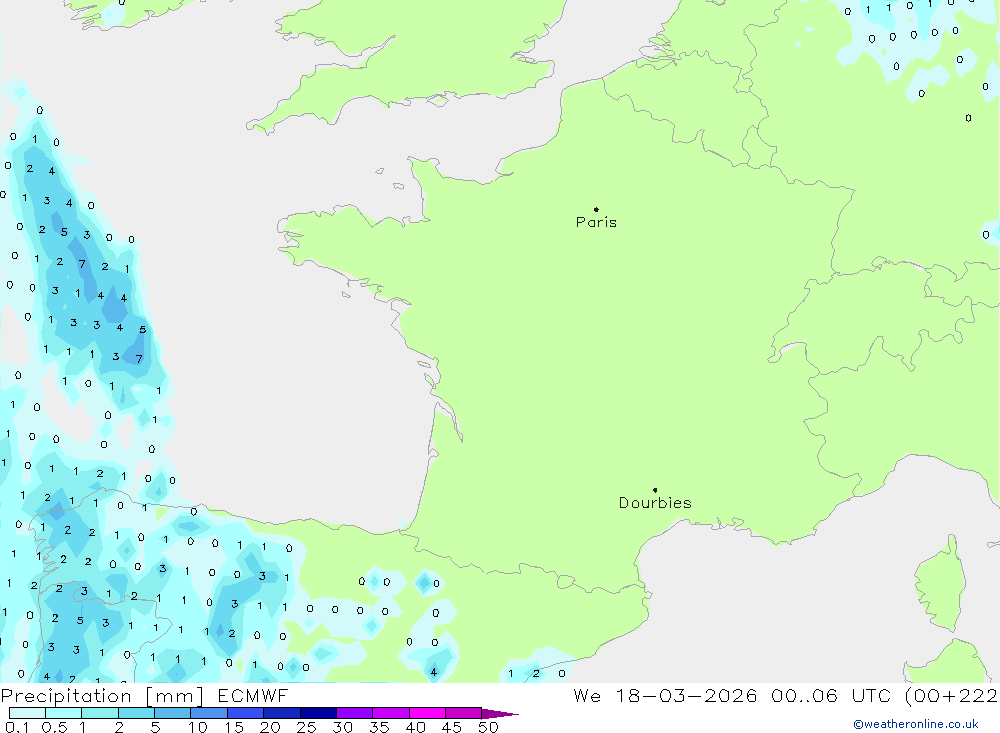Click the 10 mm legend color swatch
Image resolution: width=1000 pixels, height=733 pixels.
point(209,713)
